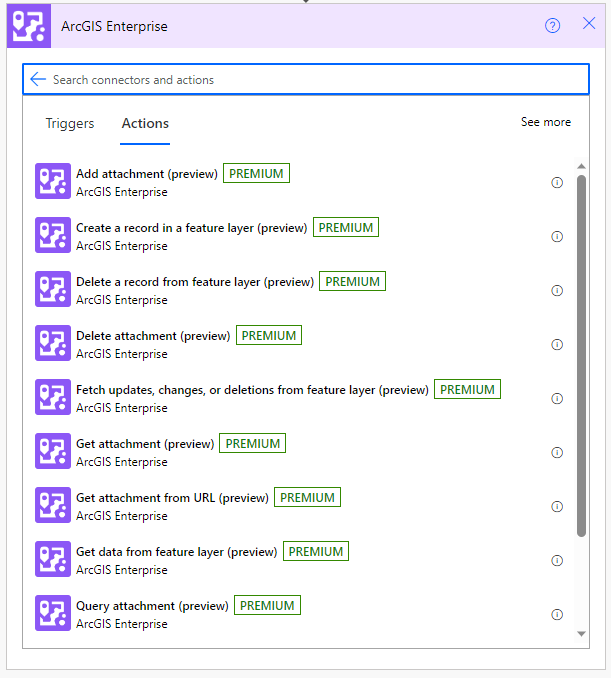
Task: Choose Get attachment from URL (preview)
Action: click(172, 498)
